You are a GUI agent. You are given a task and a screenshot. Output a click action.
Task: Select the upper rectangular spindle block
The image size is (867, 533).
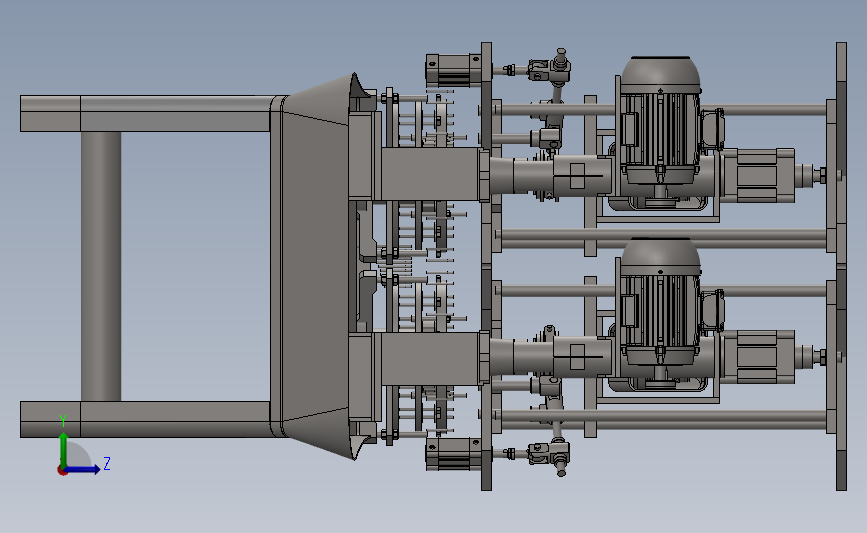[x=430, y=174]
